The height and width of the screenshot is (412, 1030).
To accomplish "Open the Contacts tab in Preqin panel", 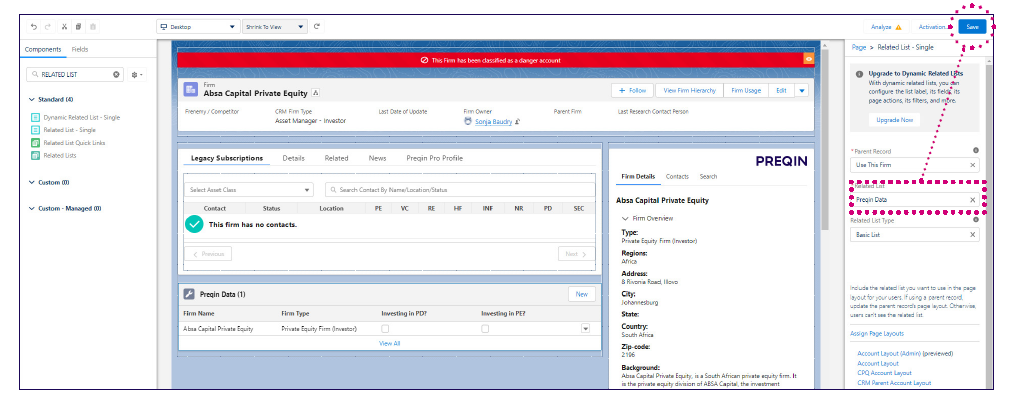I will coord(677,177).
